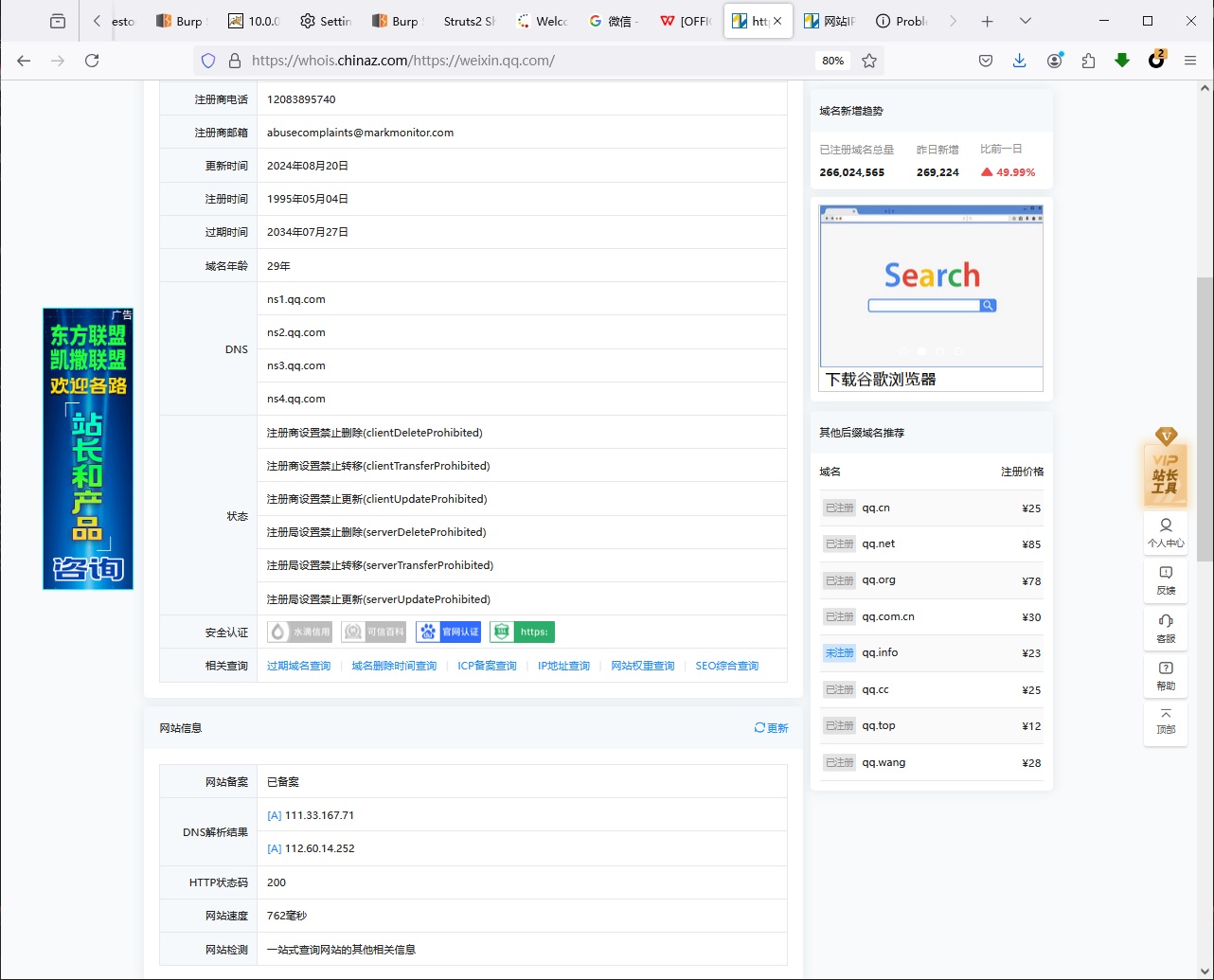Open the 域名删除时间查询 link

pos(394,666)
